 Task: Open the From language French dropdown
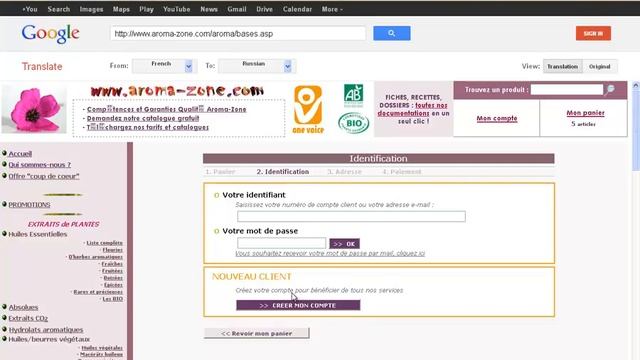[165, 66]
